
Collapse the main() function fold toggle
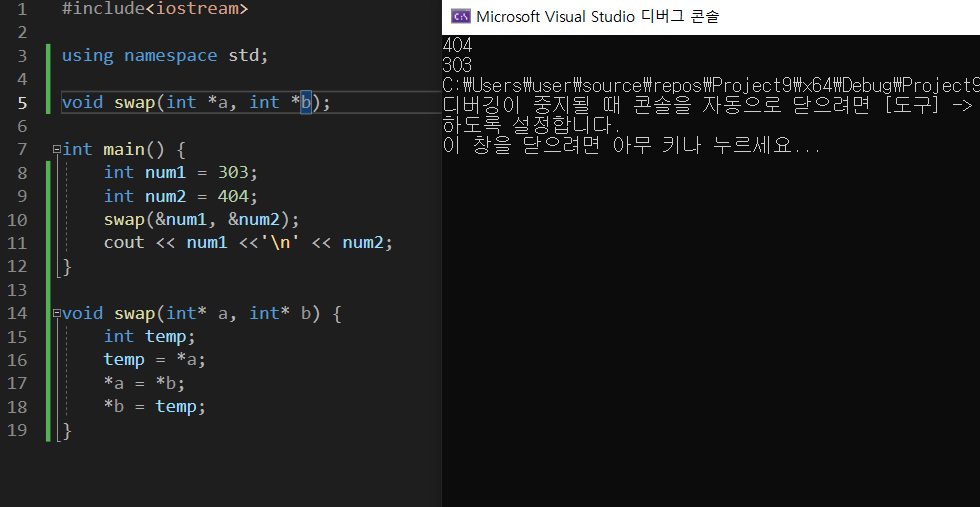pyautogui.click(x=57, y=149)
